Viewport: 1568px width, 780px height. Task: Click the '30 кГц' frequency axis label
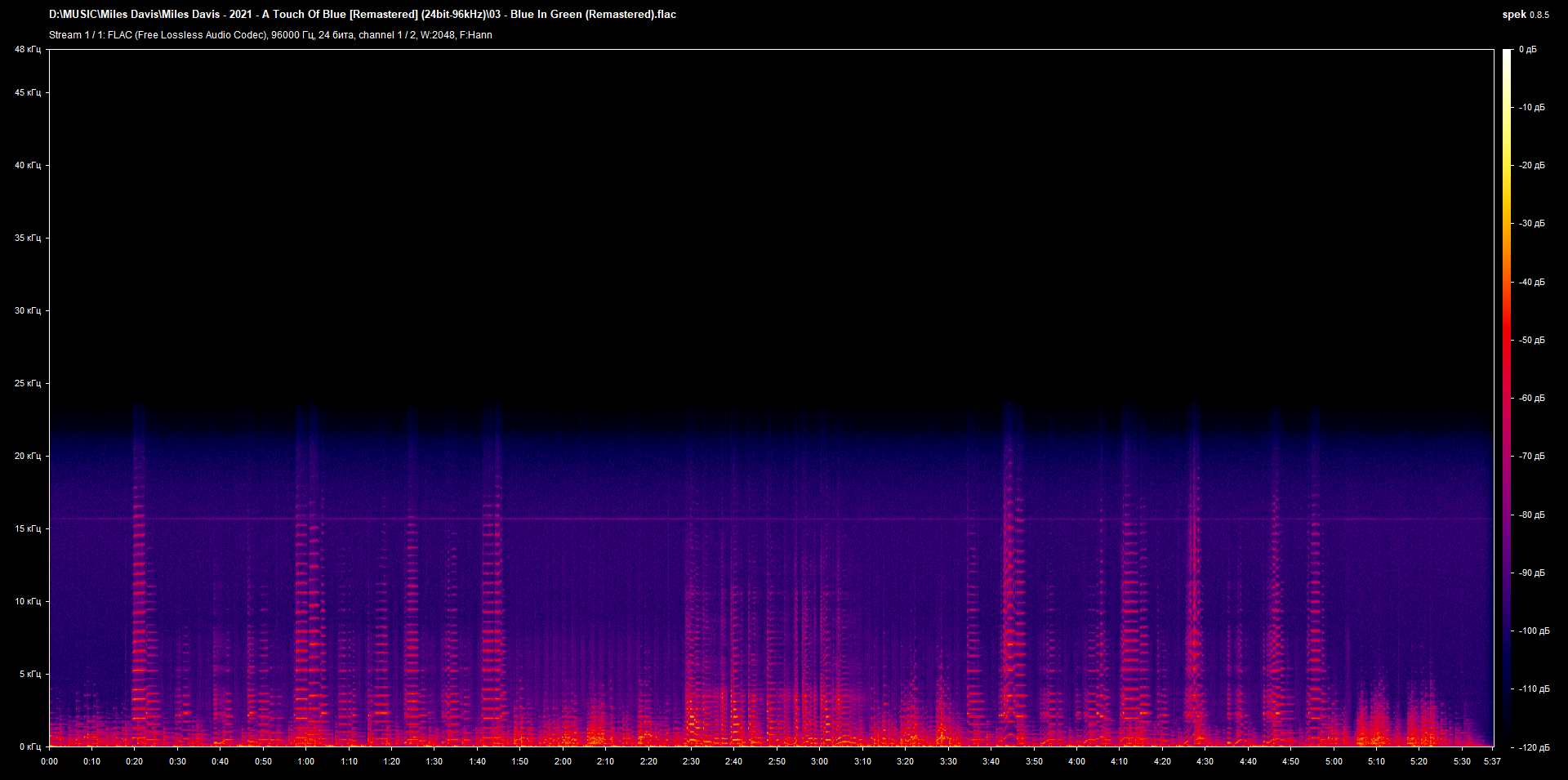(28, 311)
